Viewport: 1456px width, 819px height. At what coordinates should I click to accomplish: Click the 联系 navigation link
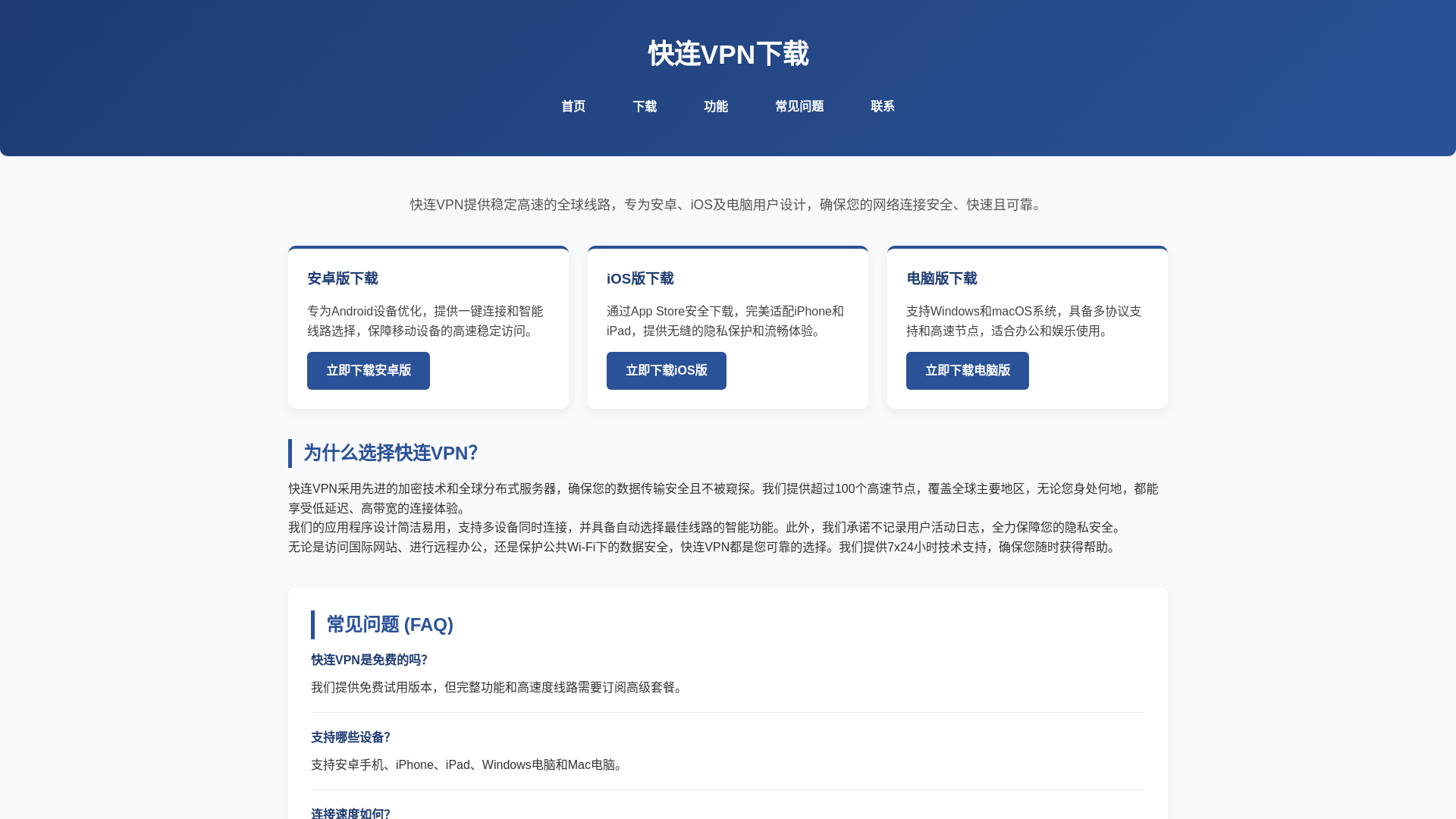[x=883, y=106]
